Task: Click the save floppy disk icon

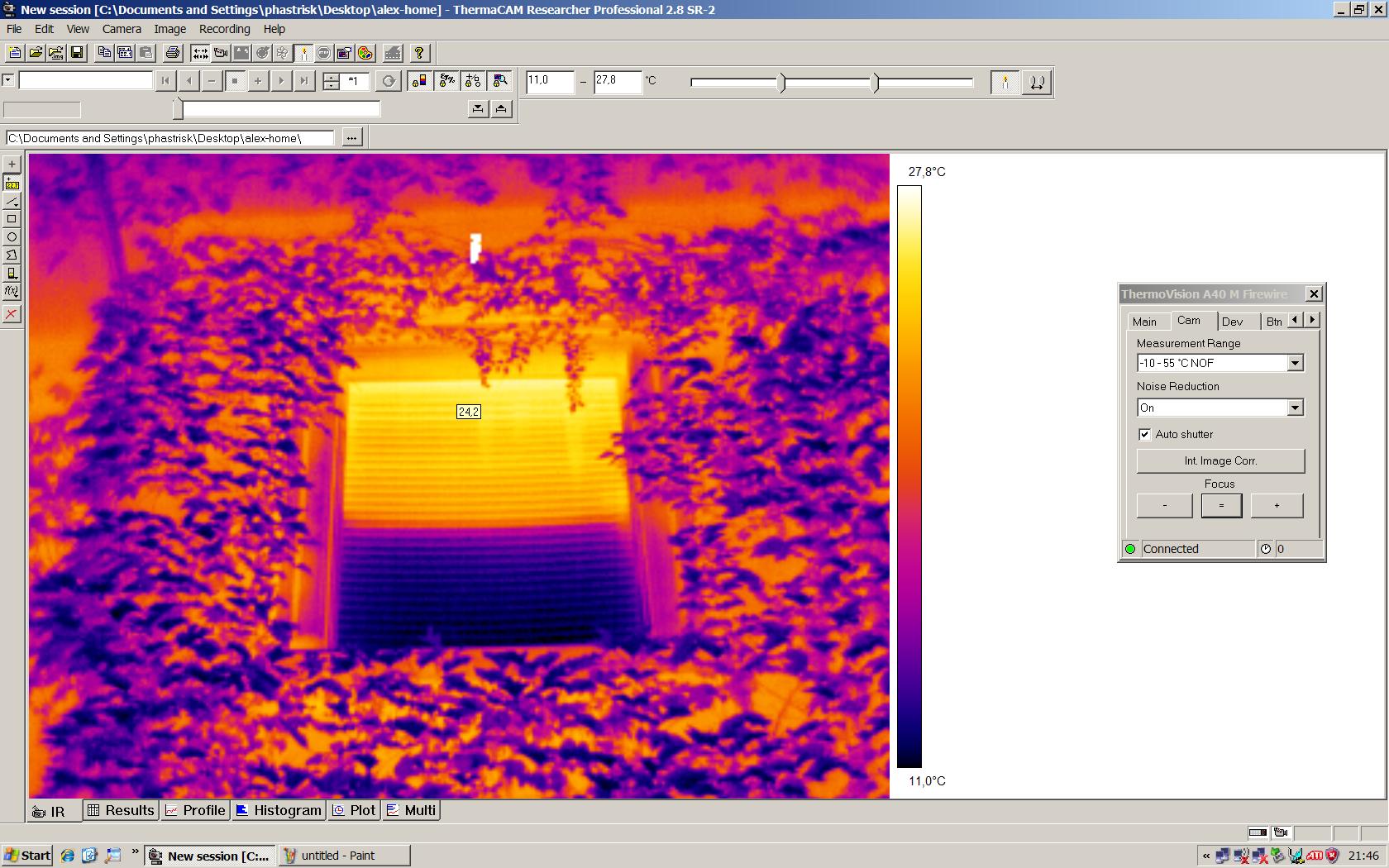Action: (77, 53)
